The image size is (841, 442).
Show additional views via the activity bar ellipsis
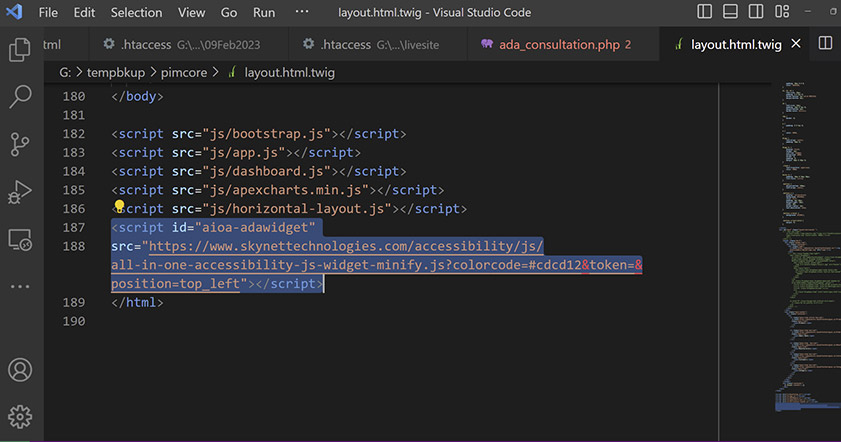pyautogui.click(x=20, y=286)
